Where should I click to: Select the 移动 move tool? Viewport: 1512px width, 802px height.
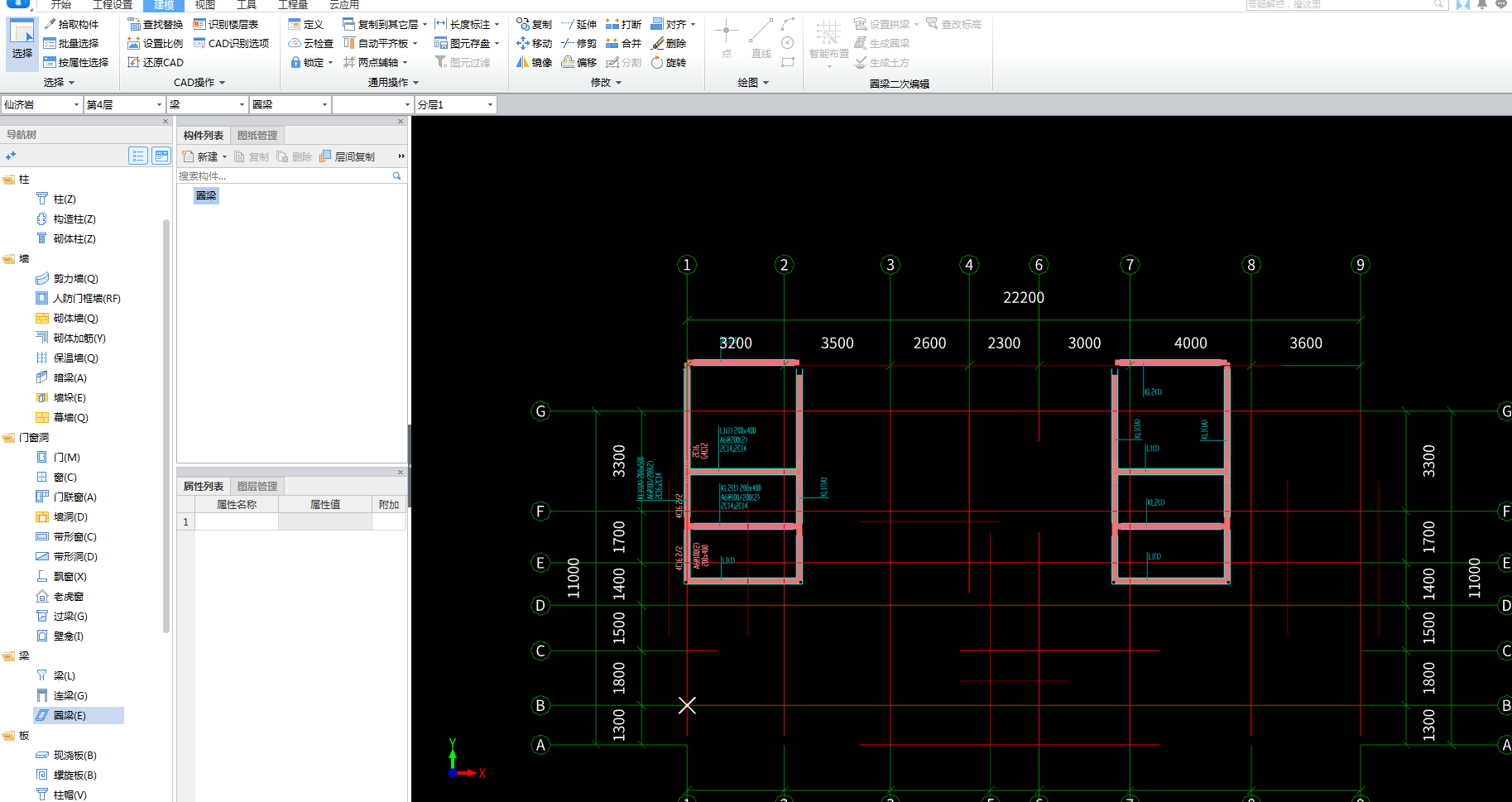[534, 43]
